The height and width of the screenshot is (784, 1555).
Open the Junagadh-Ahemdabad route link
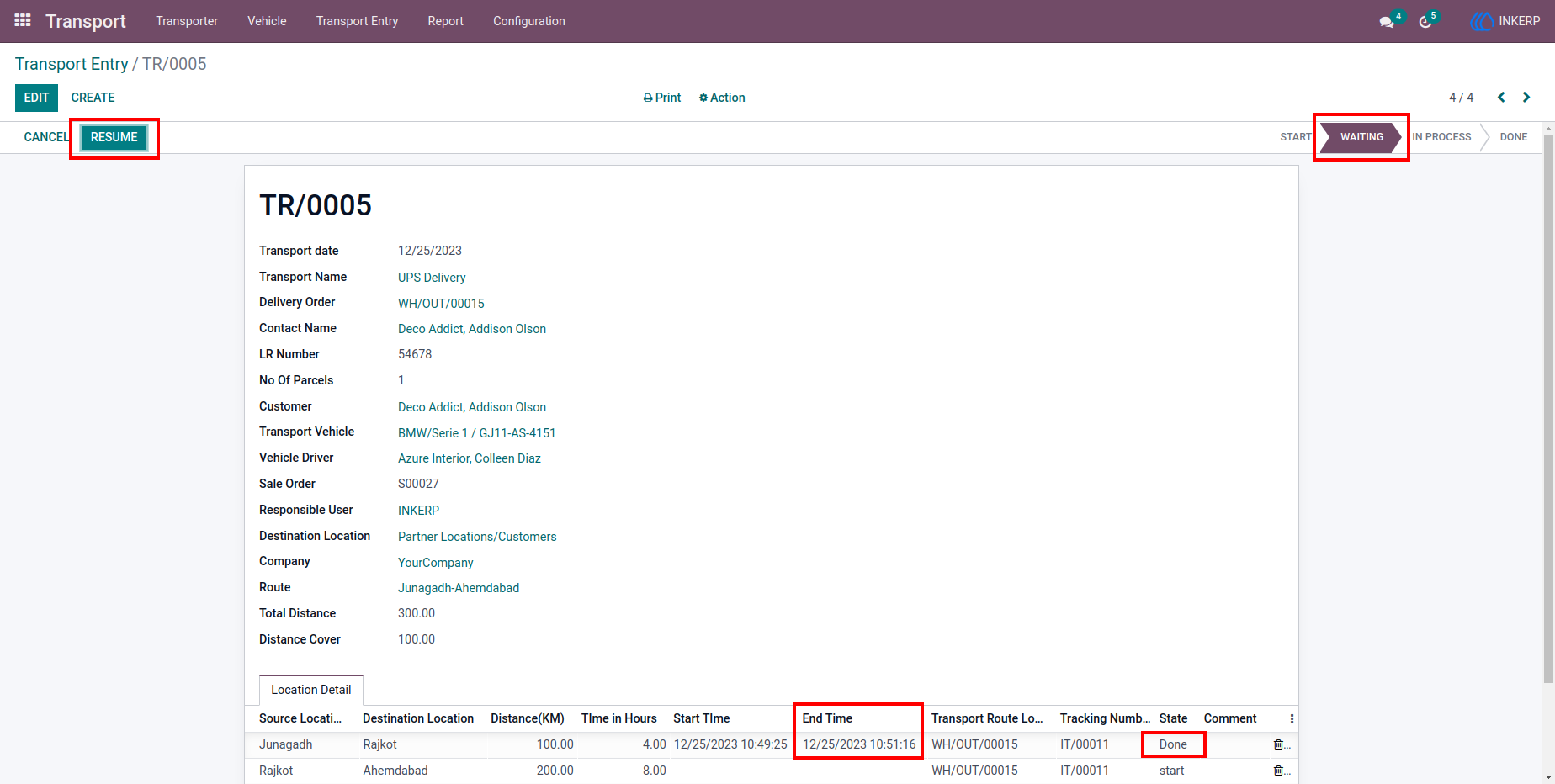(x=459, y=588)
